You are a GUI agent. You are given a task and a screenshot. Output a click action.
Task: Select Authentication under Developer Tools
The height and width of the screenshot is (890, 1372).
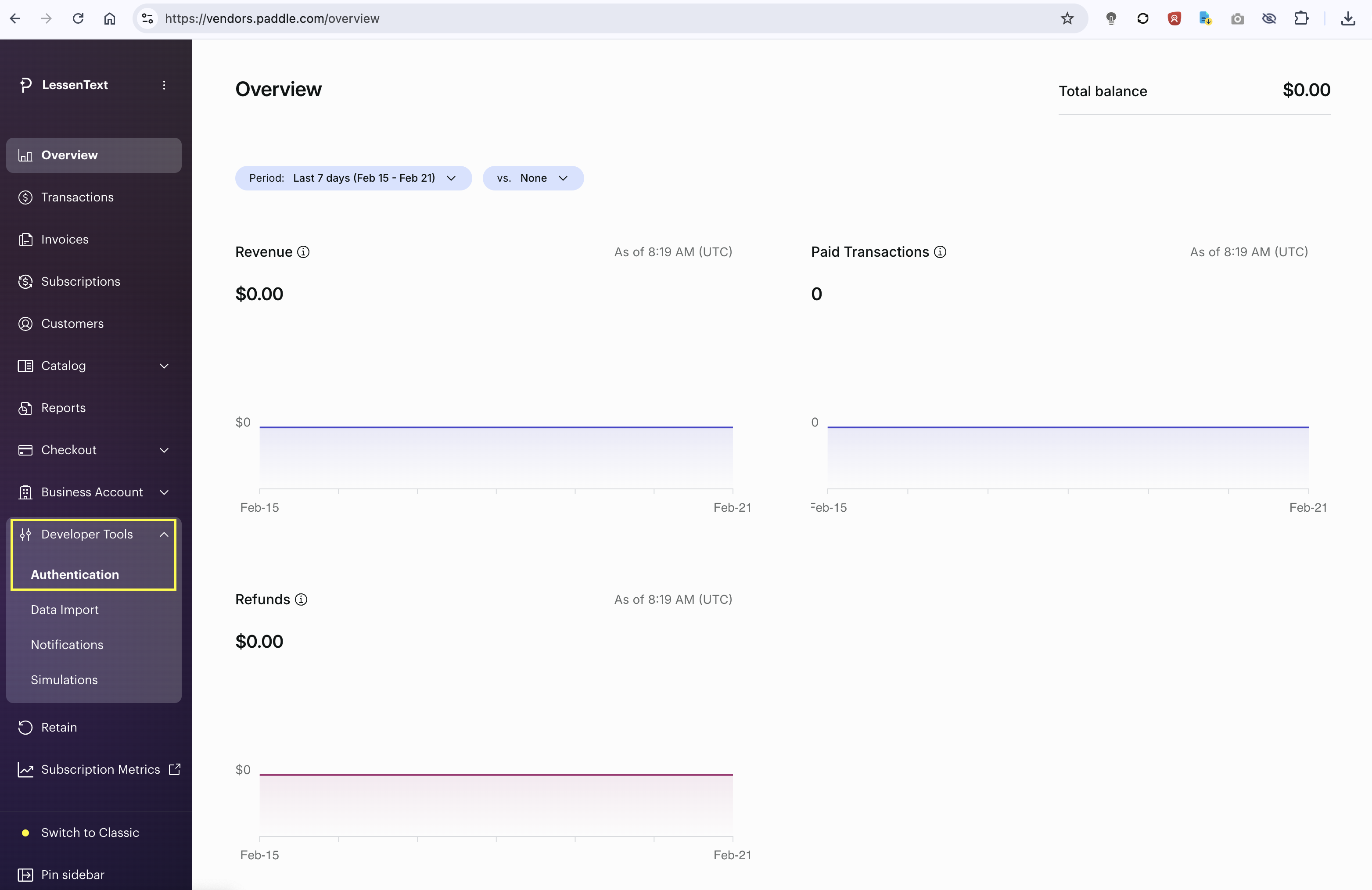74,574
